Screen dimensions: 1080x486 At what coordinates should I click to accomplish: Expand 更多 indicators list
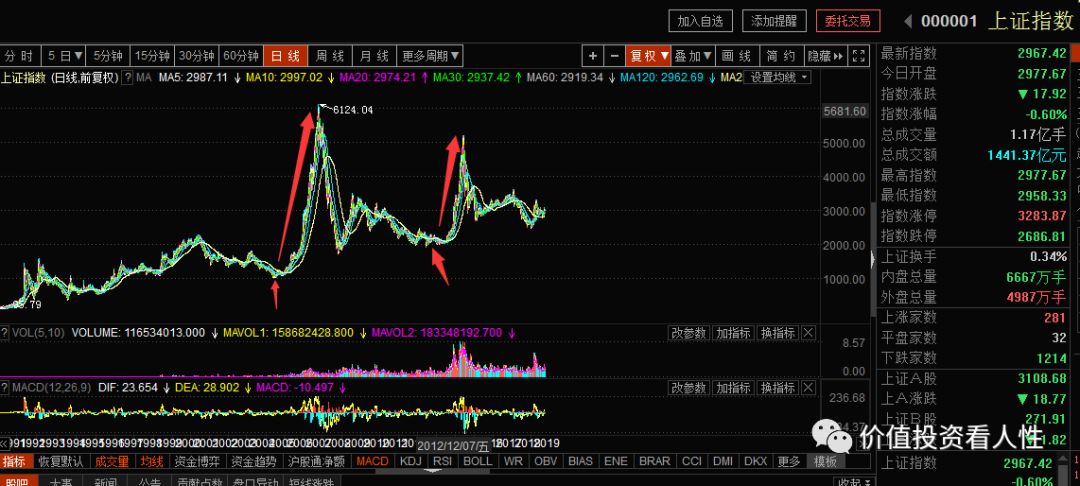(x=789, y=461)
